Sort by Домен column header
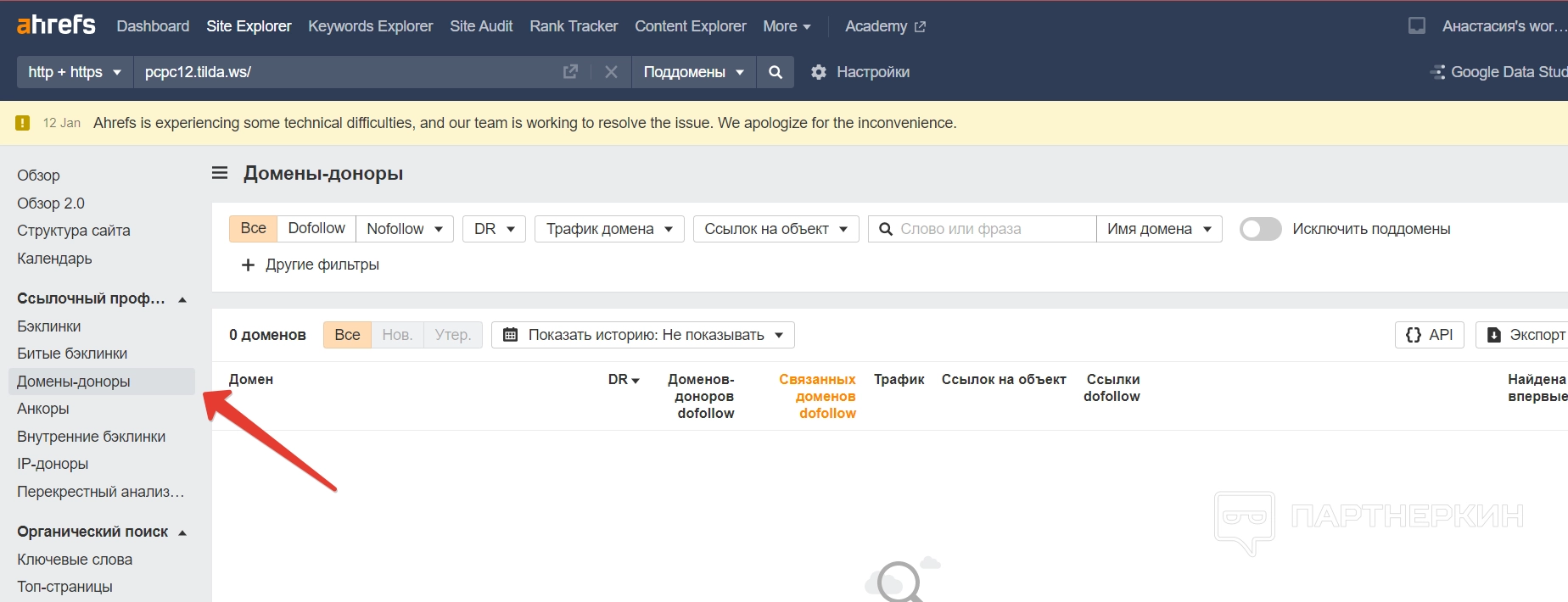The height and width of the screenshot is (602, 1568). click(x=251, y=380)
